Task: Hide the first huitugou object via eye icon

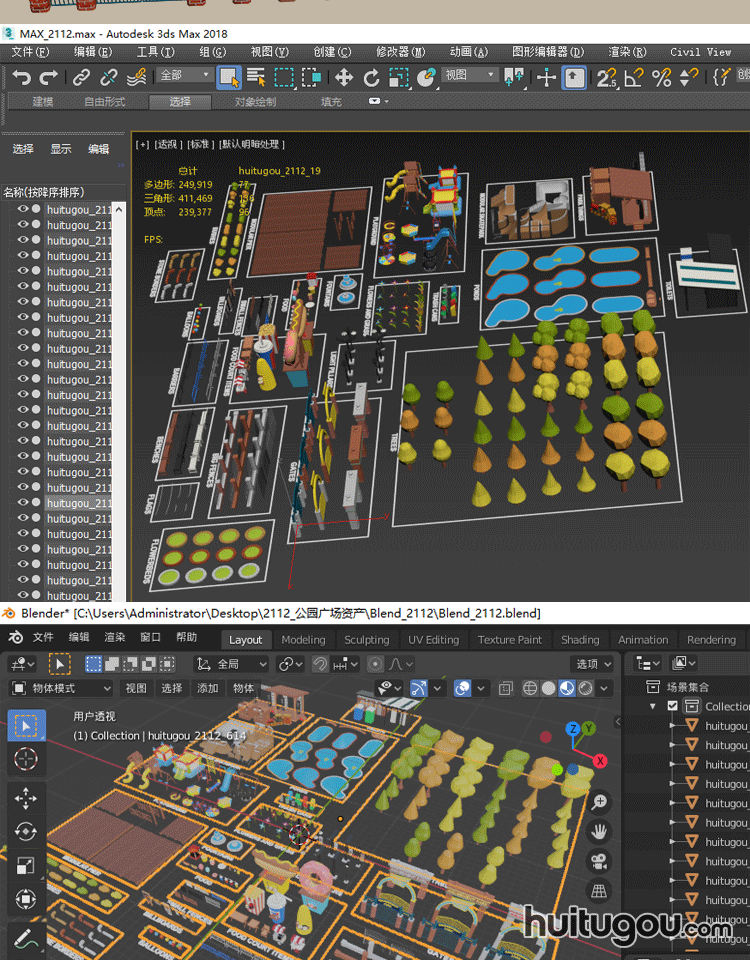Action: click(x=23, y=210)
